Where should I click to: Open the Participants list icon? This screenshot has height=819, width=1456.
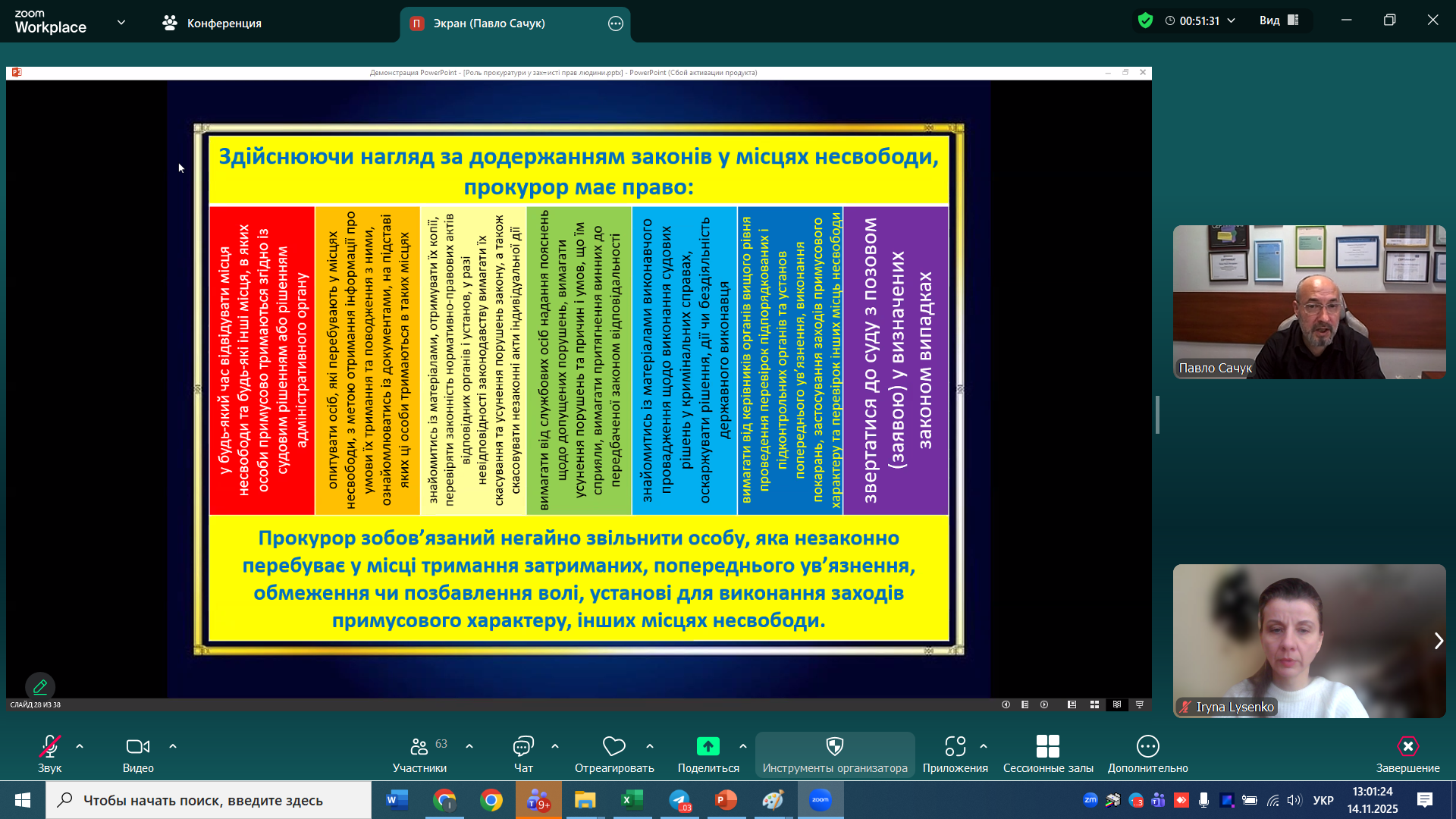click(x=419, y=747)
